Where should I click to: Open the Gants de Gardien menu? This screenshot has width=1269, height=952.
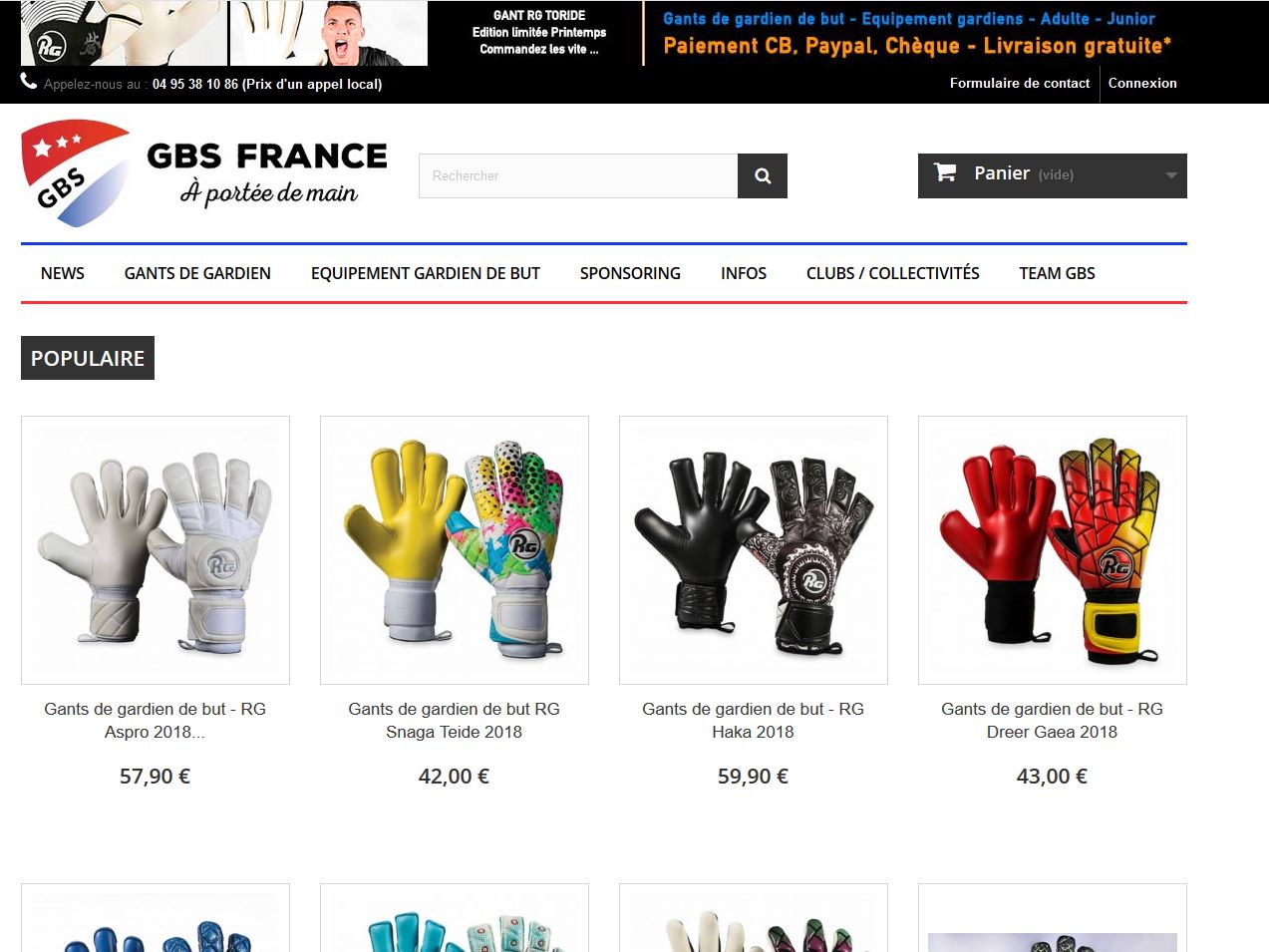point(197,273)
